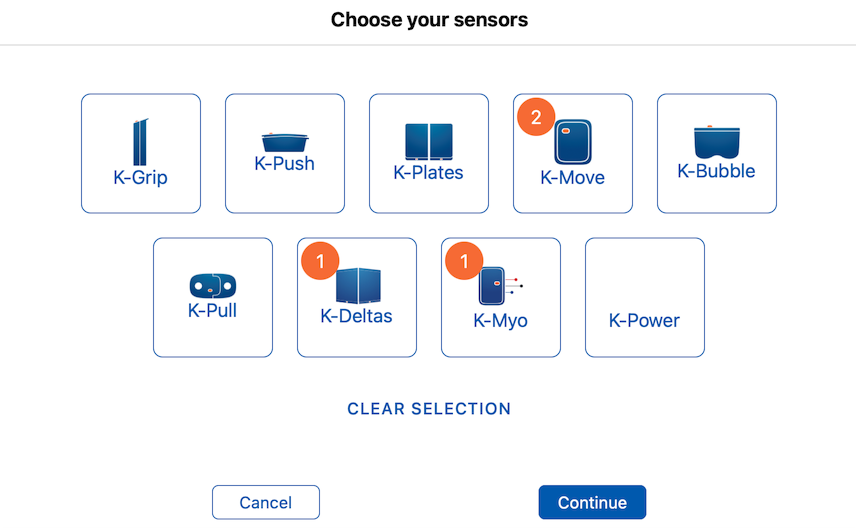Click the orange badge 1 on K-Myo
The image size is (856, 528).
[x=464, y=261]
